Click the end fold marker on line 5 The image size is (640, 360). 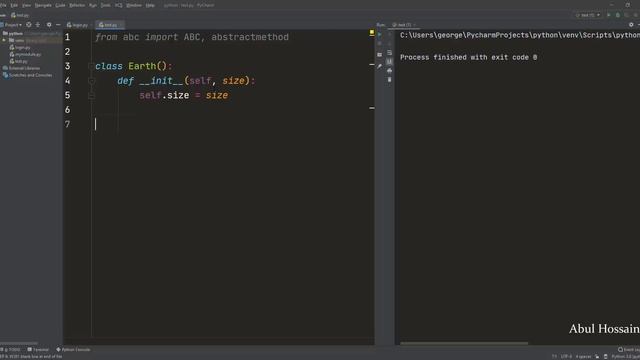[x=91, y=96]
